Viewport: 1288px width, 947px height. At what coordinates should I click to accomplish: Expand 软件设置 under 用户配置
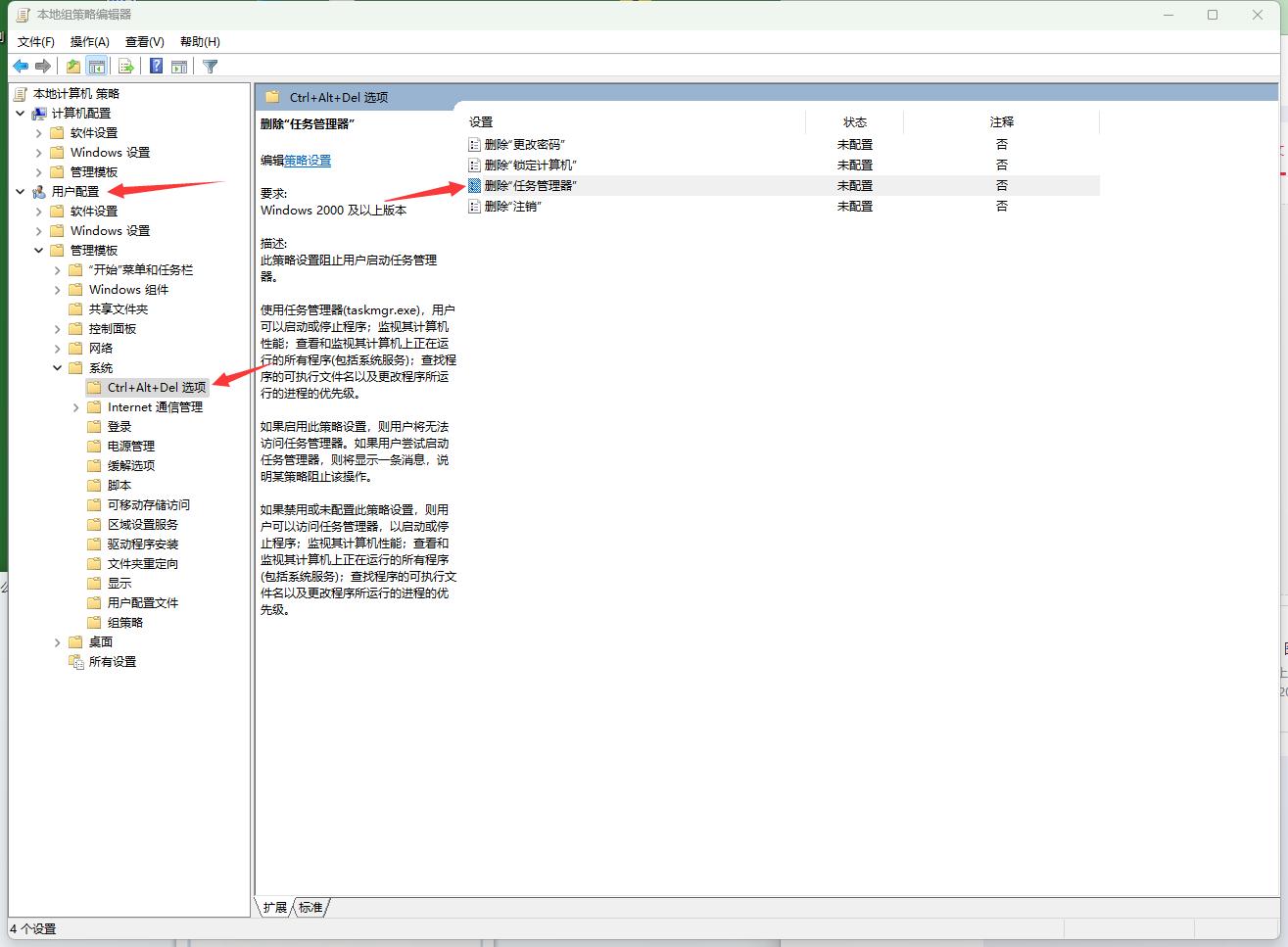coord(39,212)
